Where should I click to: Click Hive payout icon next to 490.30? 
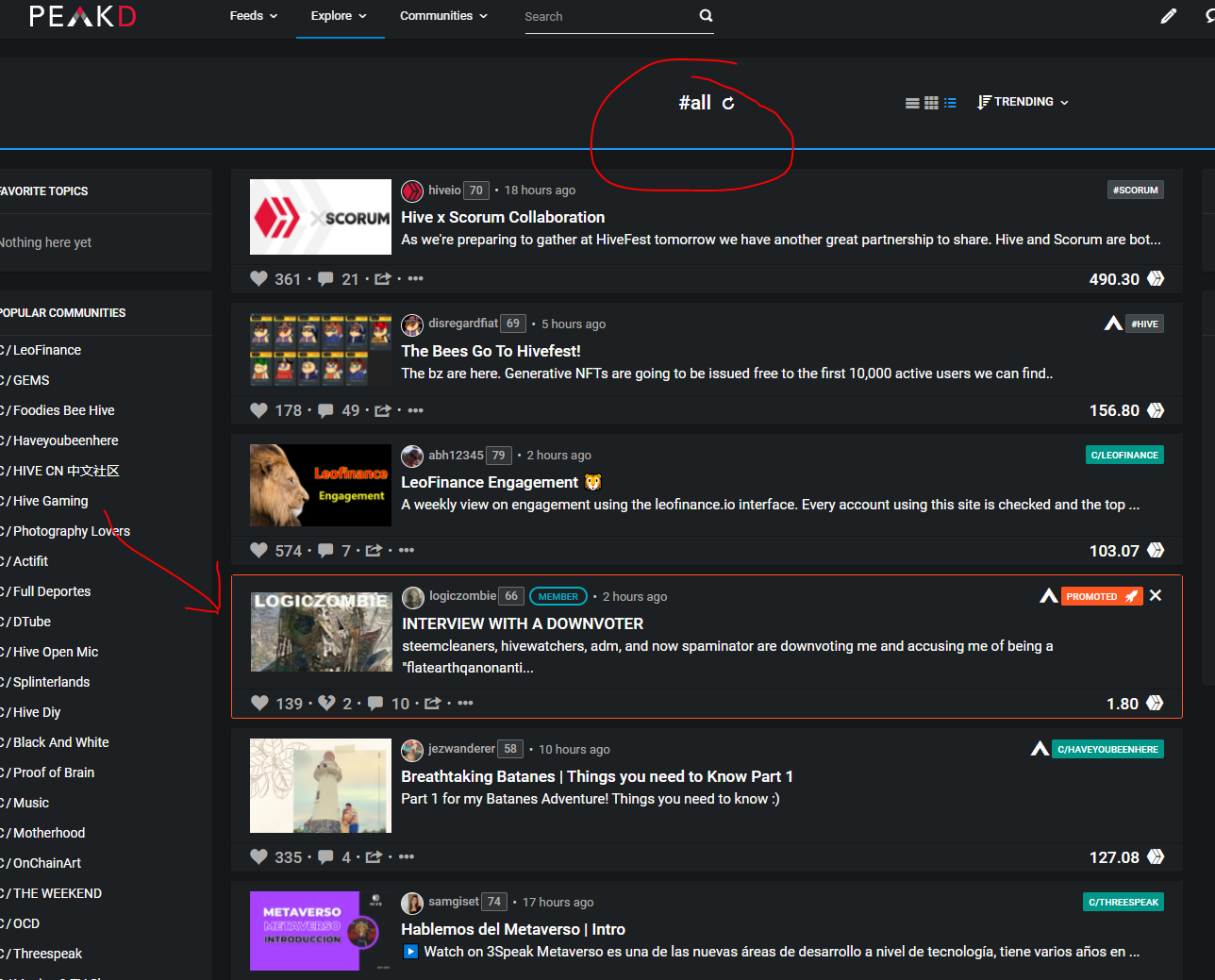1156,278
